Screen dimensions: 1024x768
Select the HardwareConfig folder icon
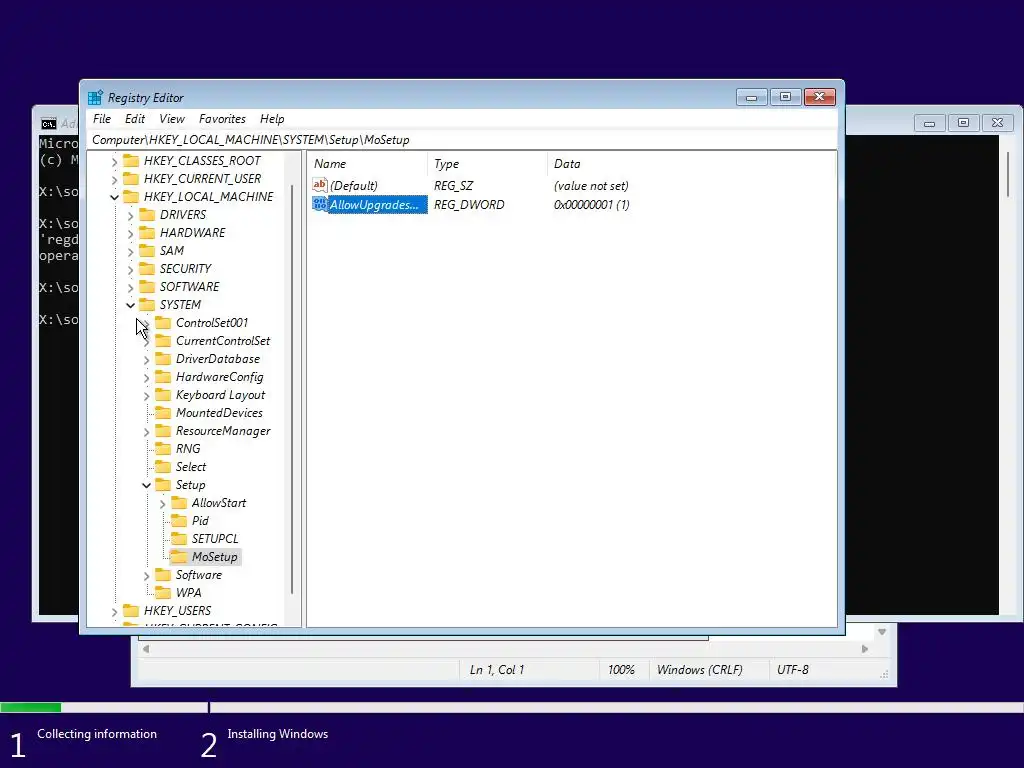coord(163,377)
